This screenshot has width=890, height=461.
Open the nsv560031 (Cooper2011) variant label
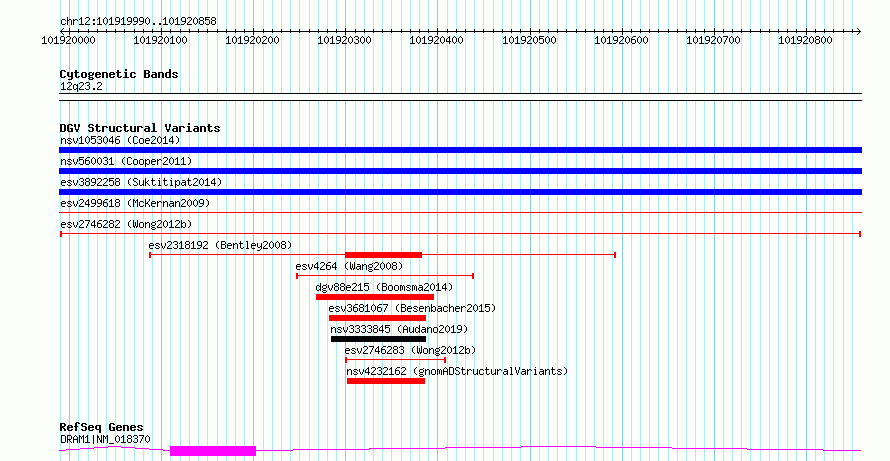pos(126,161)
